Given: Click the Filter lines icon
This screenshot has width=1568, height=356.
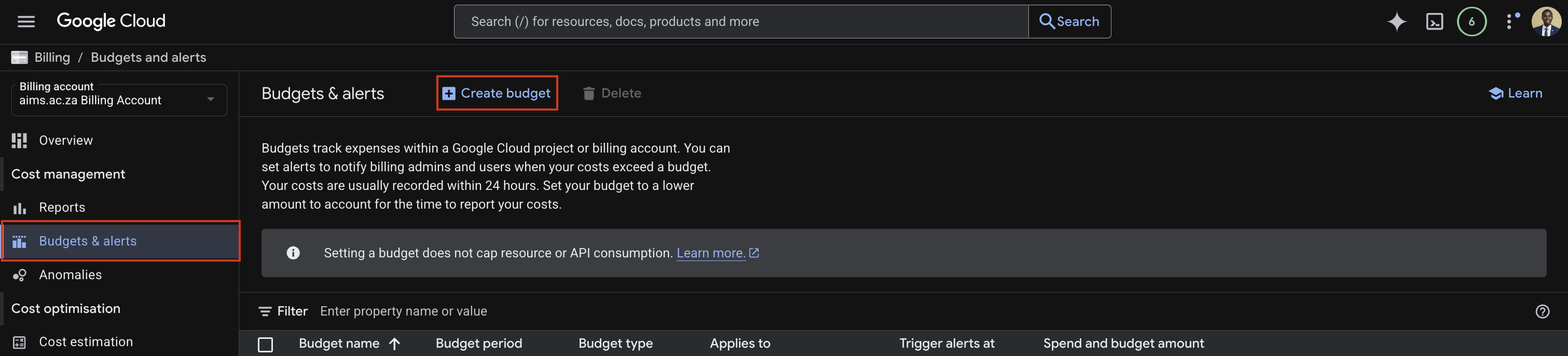Looking at the screenshot, I should (x=265, y=311).
